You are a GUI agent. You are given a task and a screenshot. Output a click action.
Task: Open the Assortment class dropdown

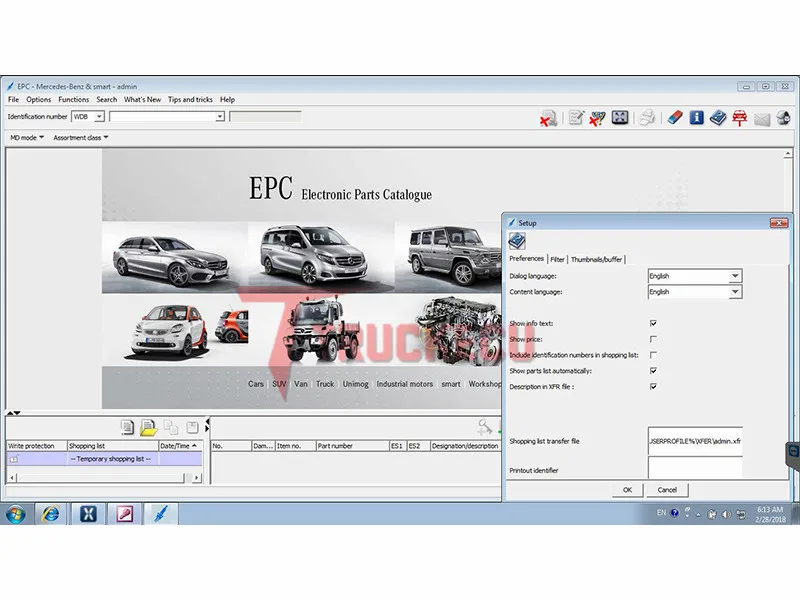coord(81,138)
